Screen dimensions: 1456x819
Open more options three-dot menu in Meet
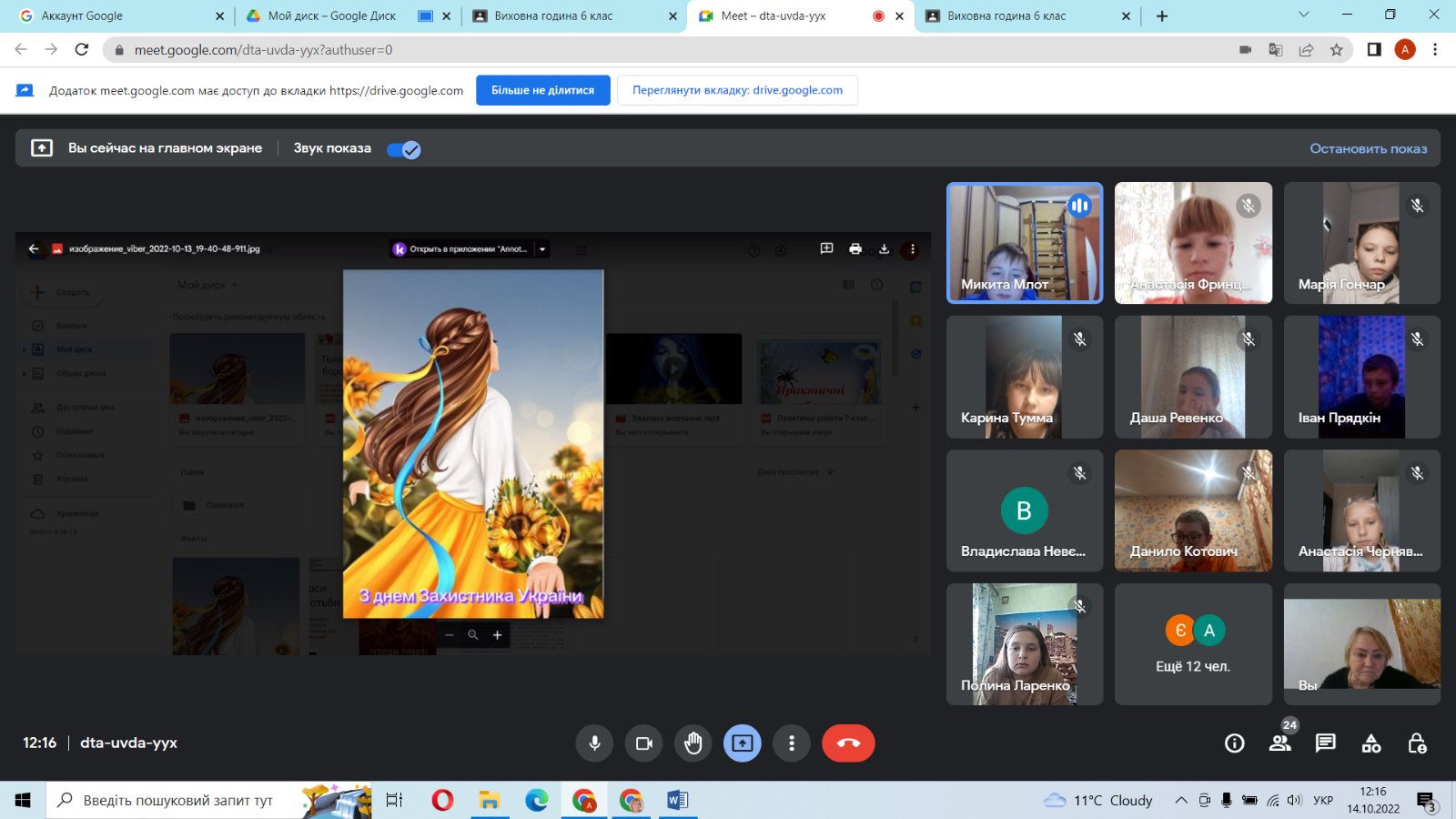(792, 743)
